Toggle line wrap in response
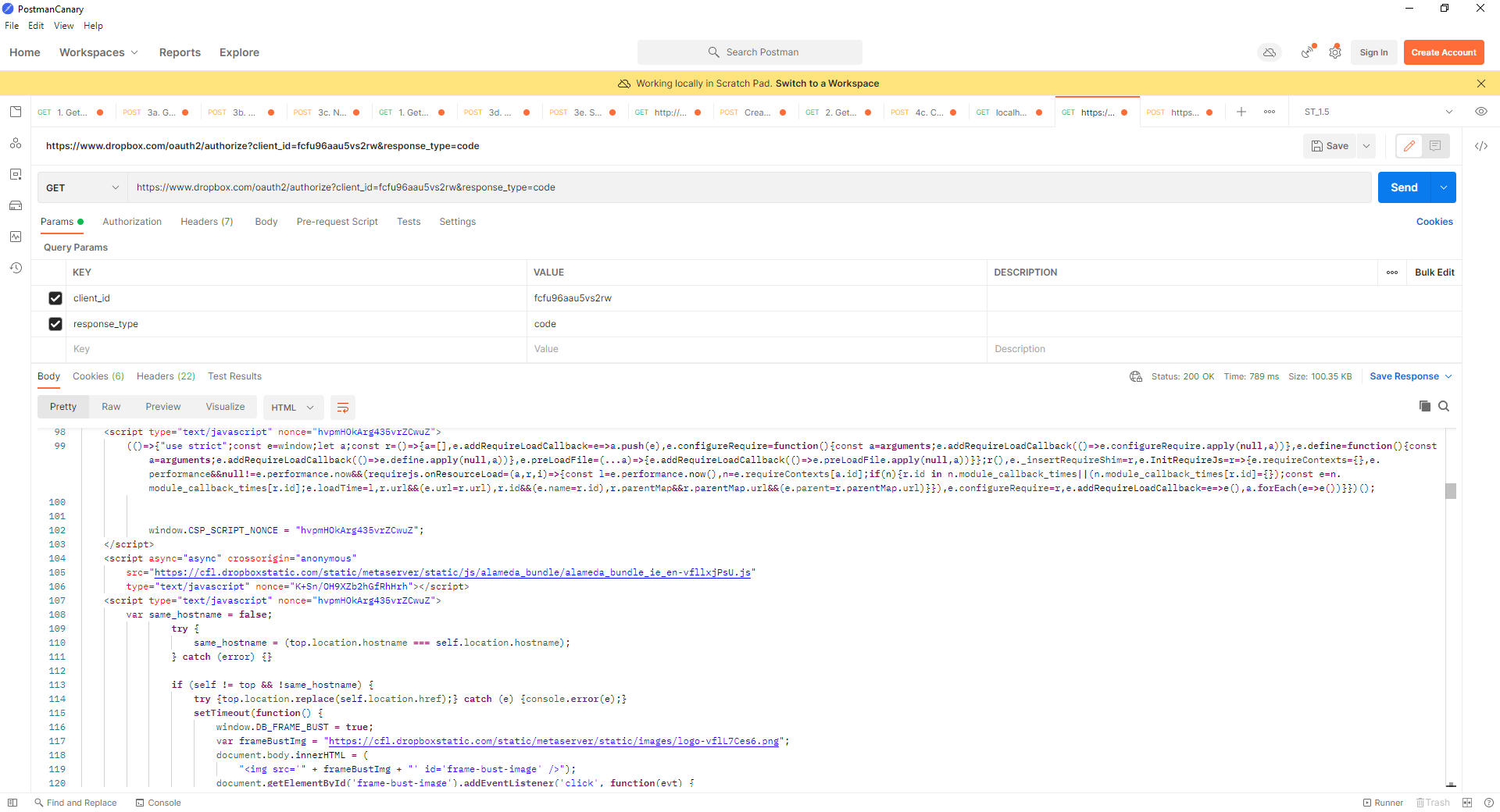1500x812 pixels. [342, 408]
